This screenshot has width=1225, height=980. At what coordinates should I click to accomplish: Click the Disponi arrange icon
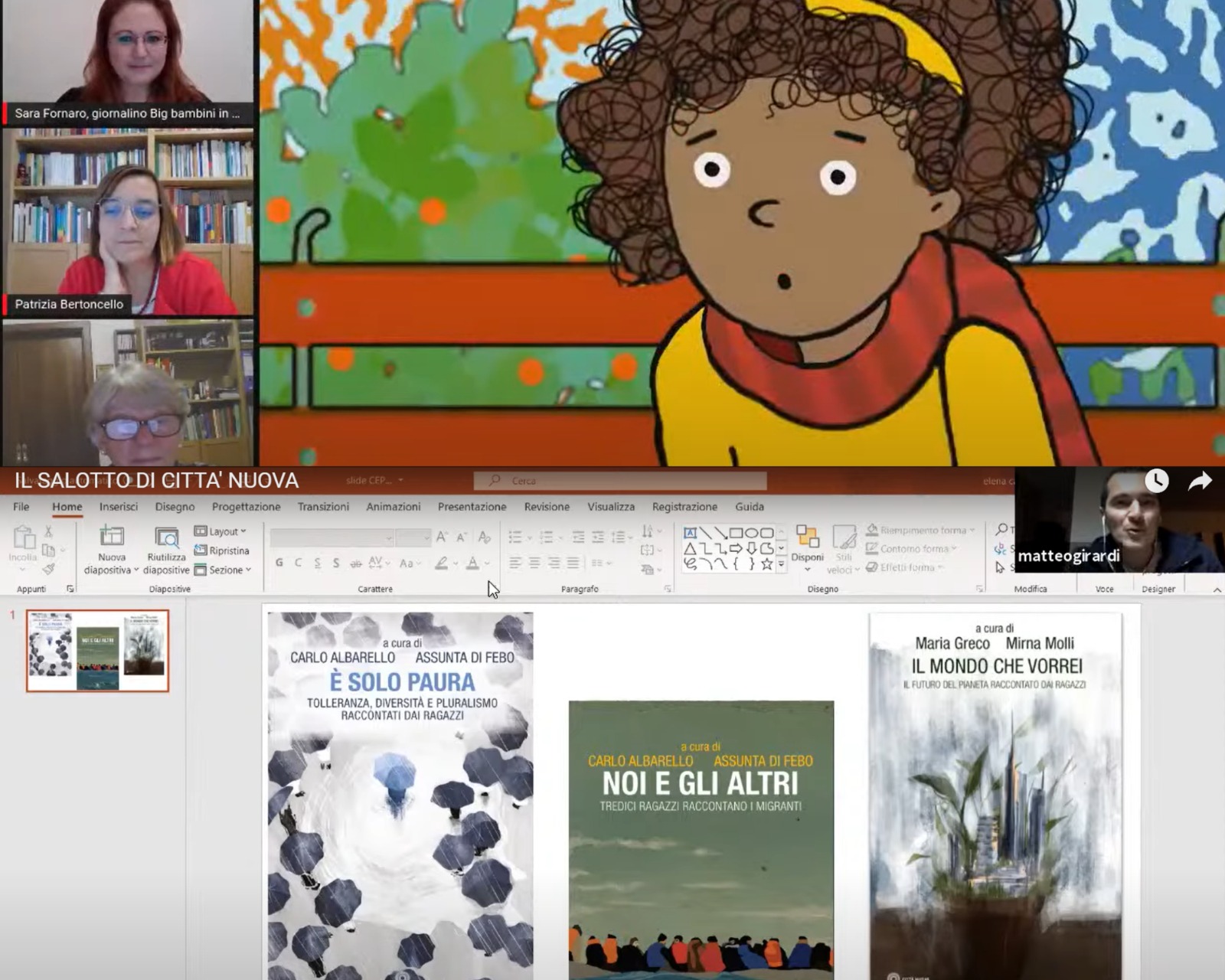click(x=807, y=537)
